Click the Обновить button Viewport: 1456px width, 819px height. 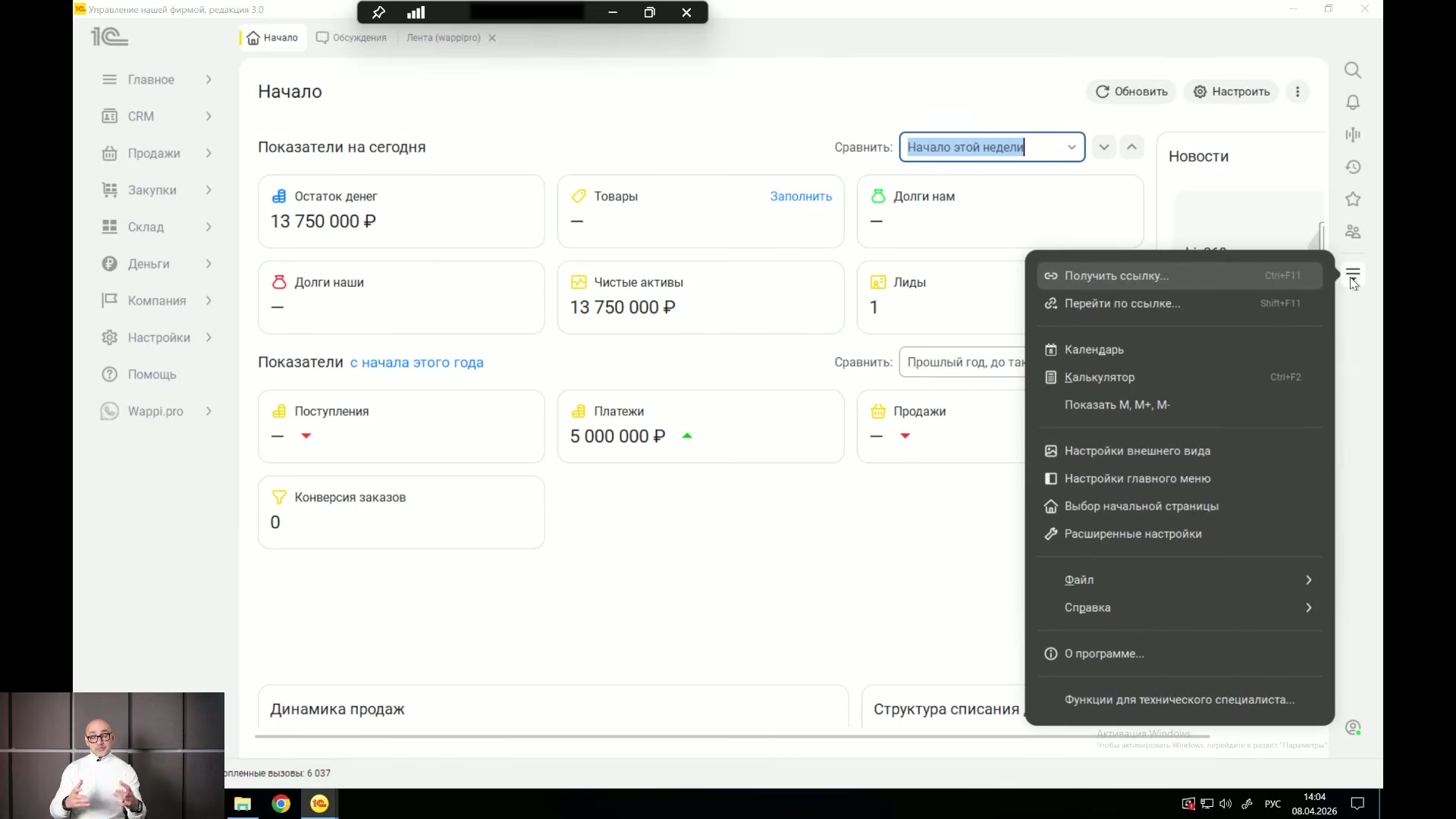point(1131,92)
